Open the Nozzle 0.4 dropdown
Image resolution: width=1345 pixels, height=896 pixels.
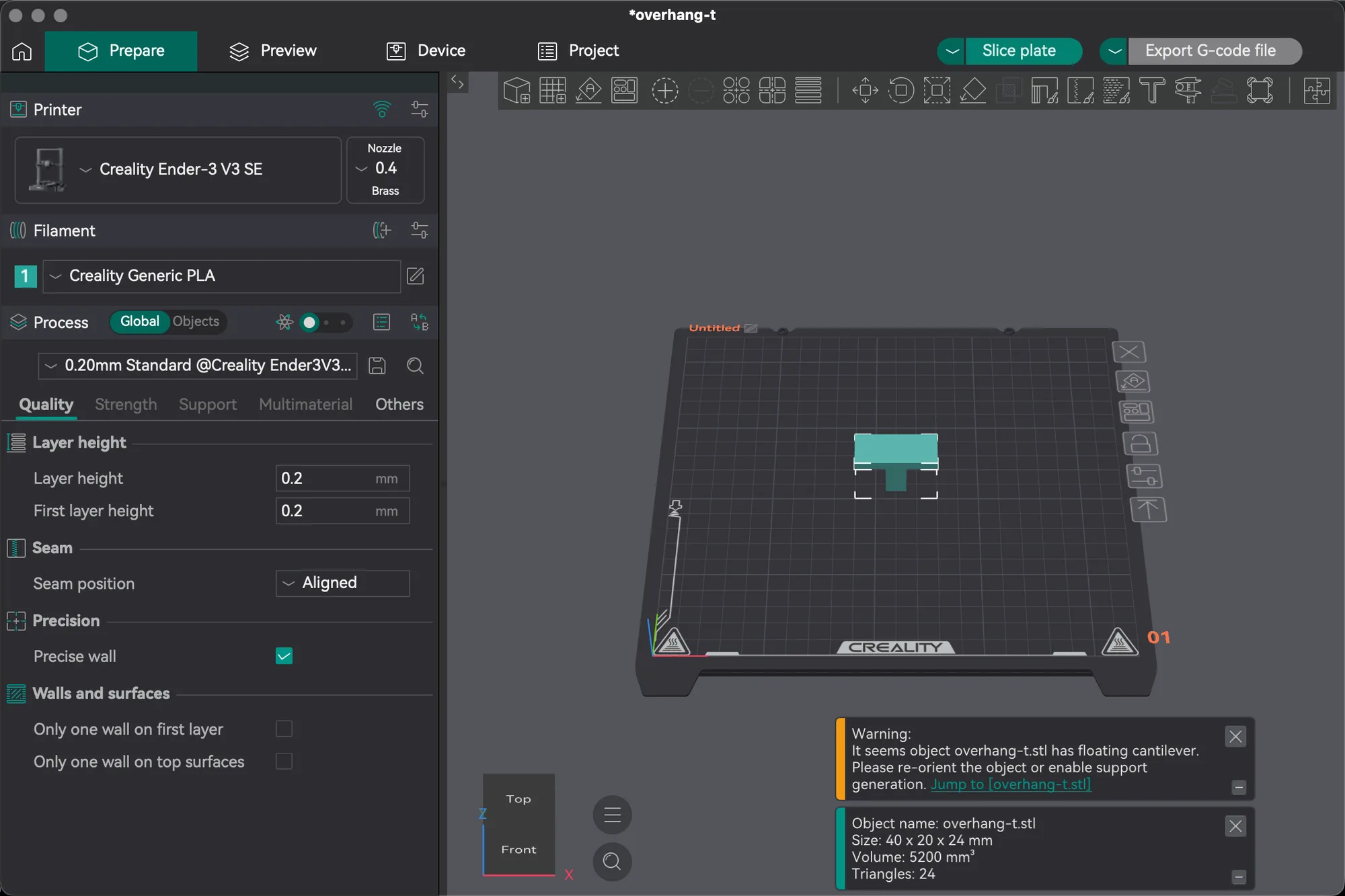pyautogui.click(x=385, y=169)
